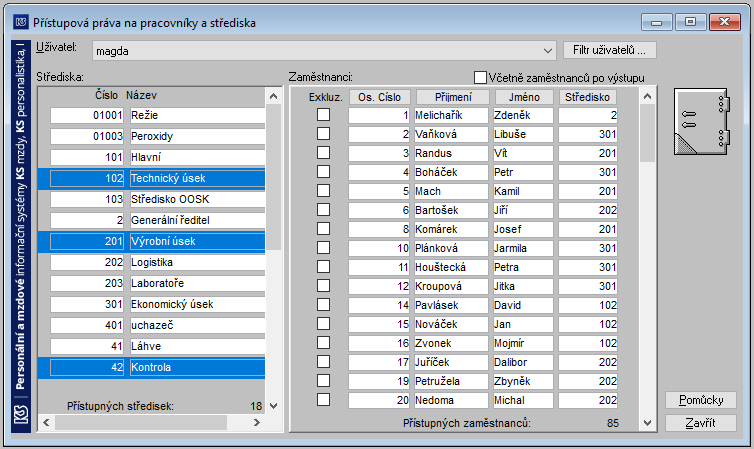Click first name field Dalibor
Screen dimensions: 754x449
click(523, 362)
